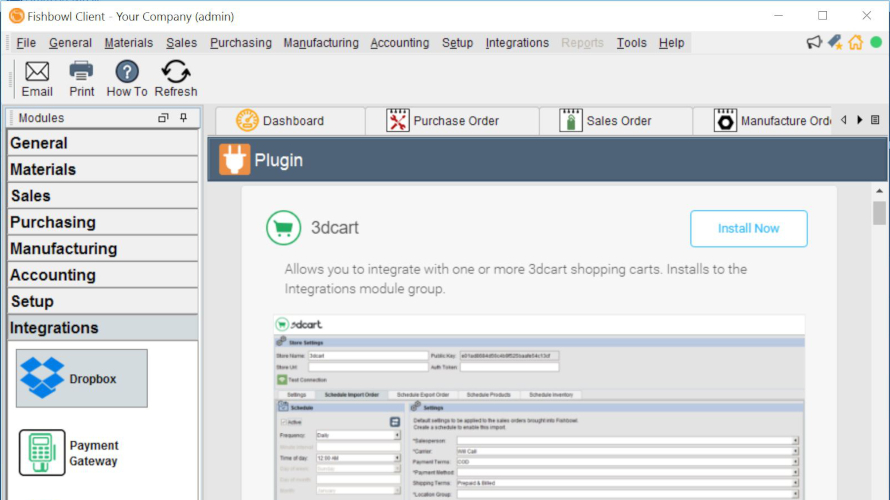Open the Payment Gateway module
Screen dimensions: 890x500
70,453
